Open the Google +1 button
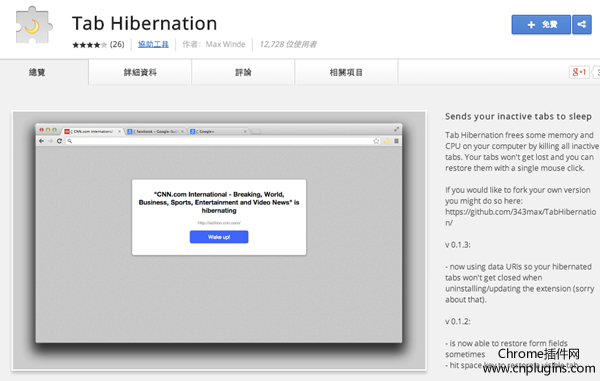The height and width of the screenshot is (381, 600). [x=579, y=72]
